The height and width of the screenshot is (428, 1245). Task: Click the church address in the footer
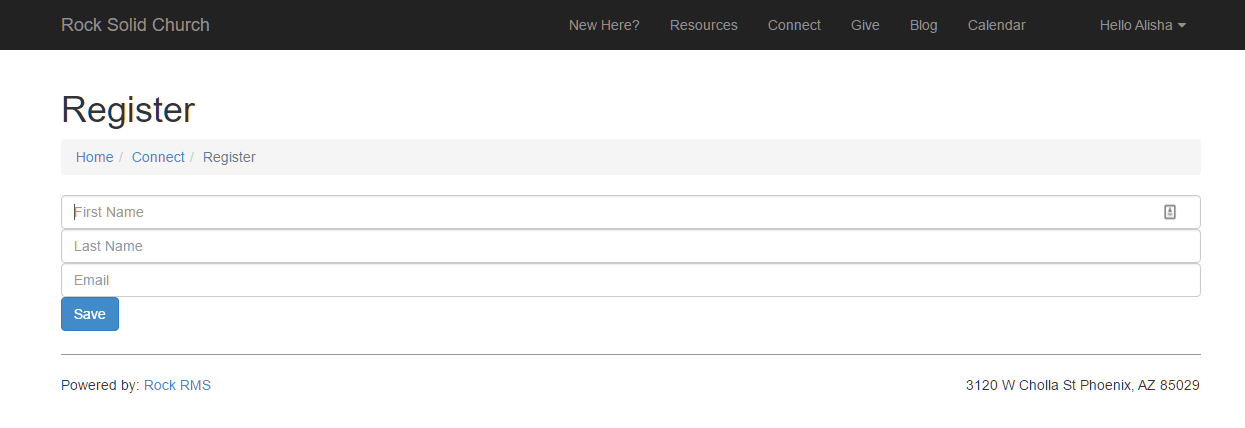coord(1082,385)
